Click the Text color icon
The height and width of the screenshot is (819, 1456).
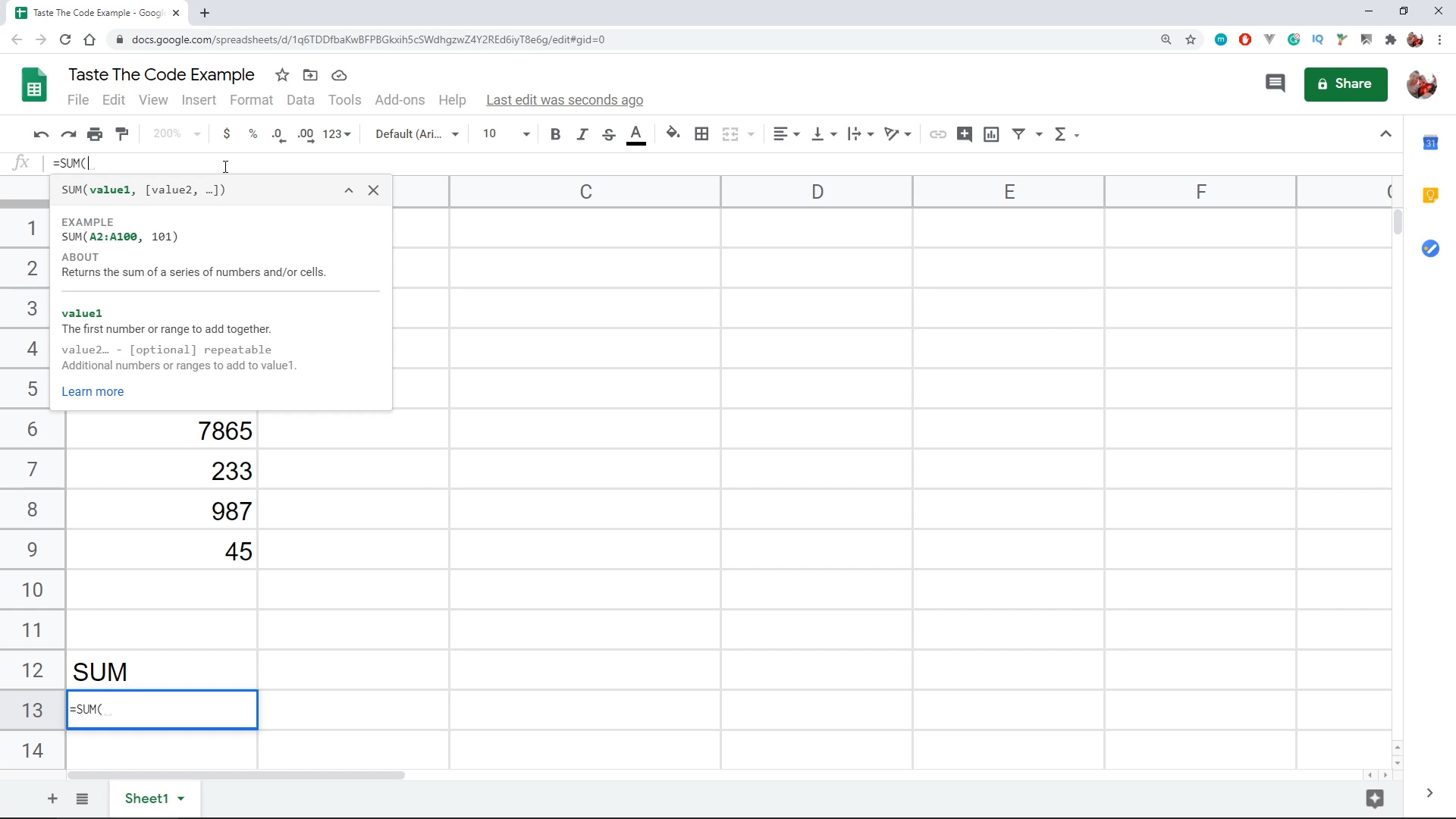click(636, 134)
